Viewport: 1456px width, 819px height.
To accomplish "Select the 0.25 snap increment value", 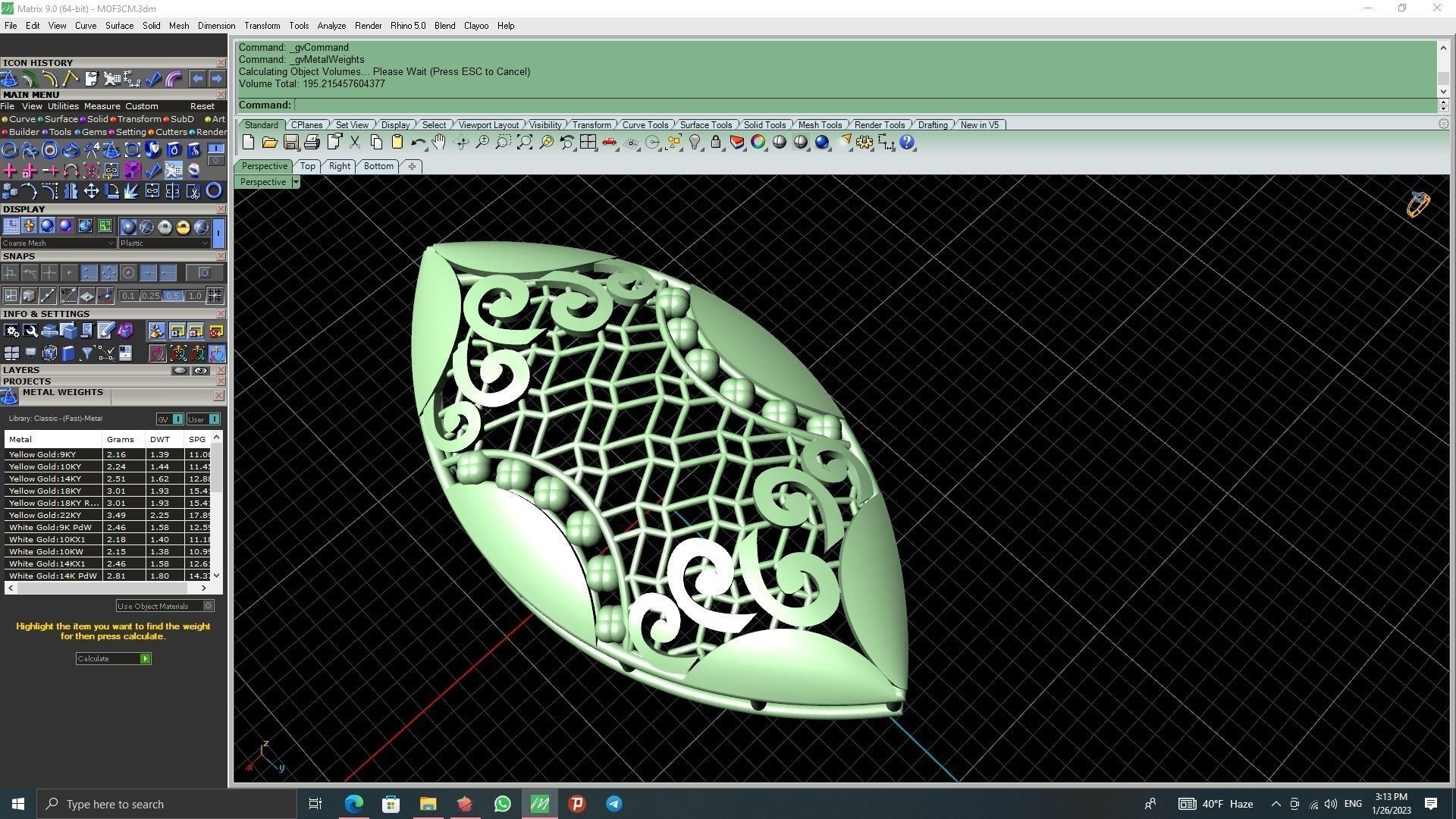I will point(150,296).
